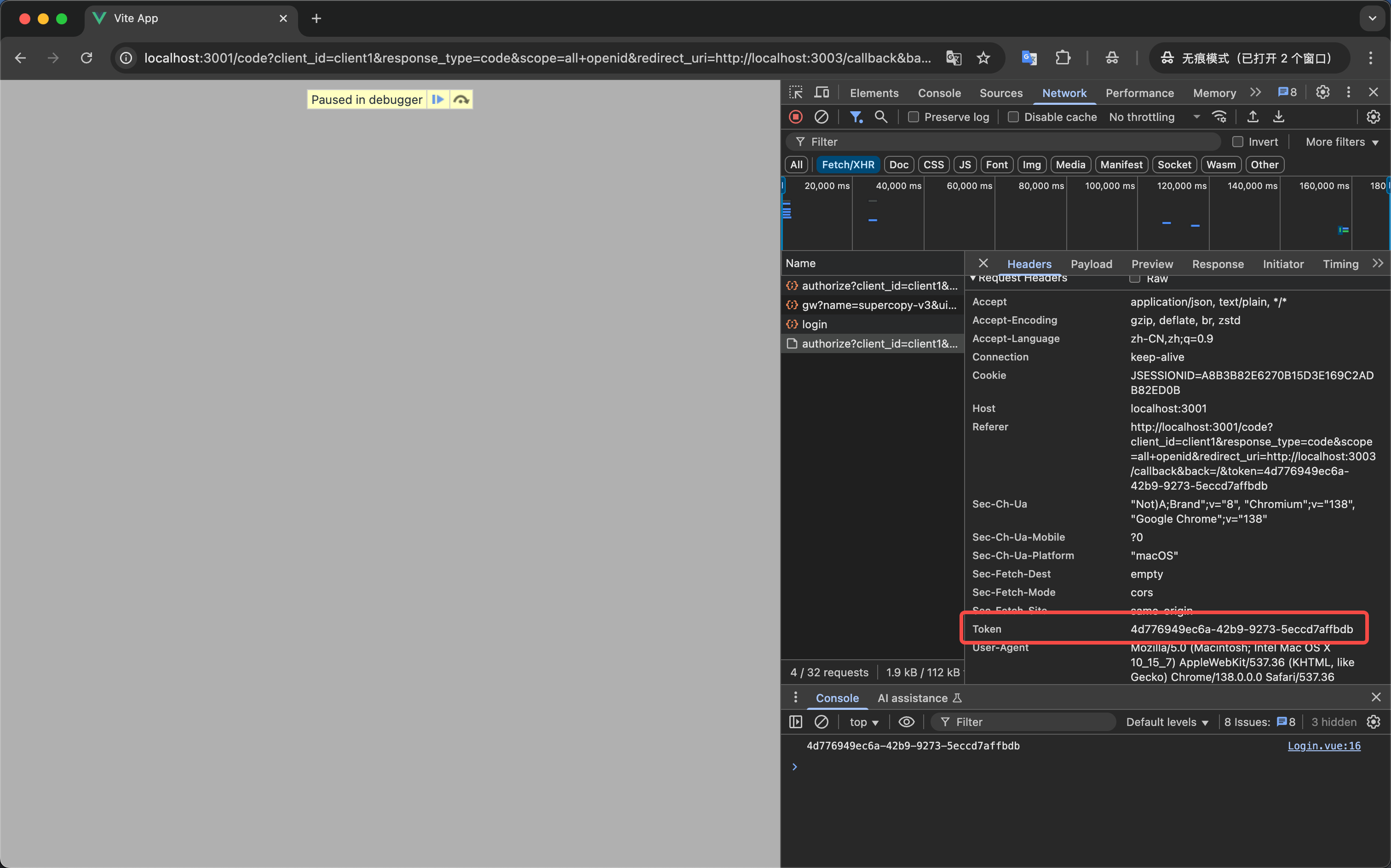Select the login request row

pos(872,325)
